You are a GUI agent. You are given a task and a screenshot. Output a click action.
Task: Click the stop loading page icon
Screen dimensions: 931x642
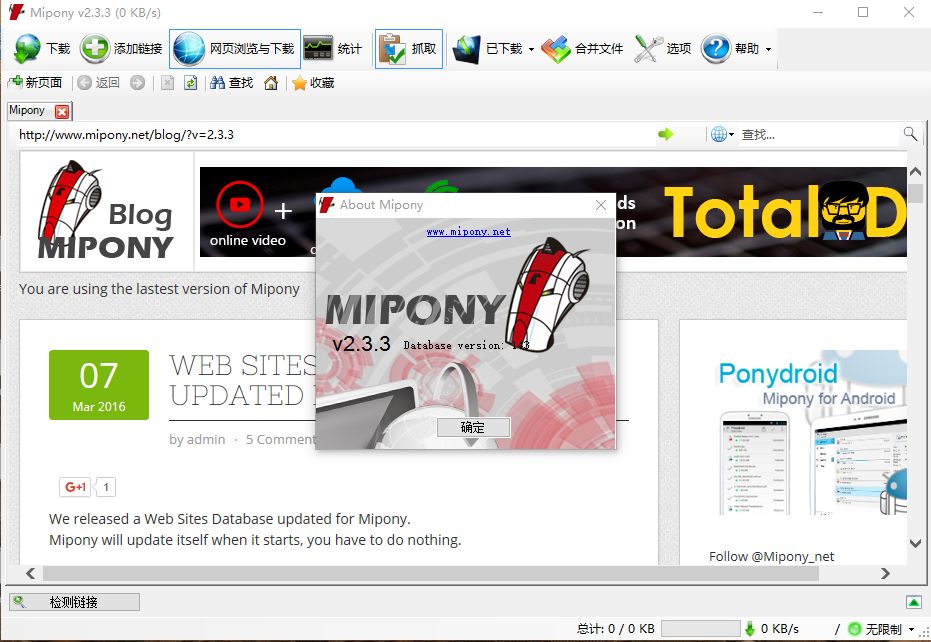(x=167, y=83)
